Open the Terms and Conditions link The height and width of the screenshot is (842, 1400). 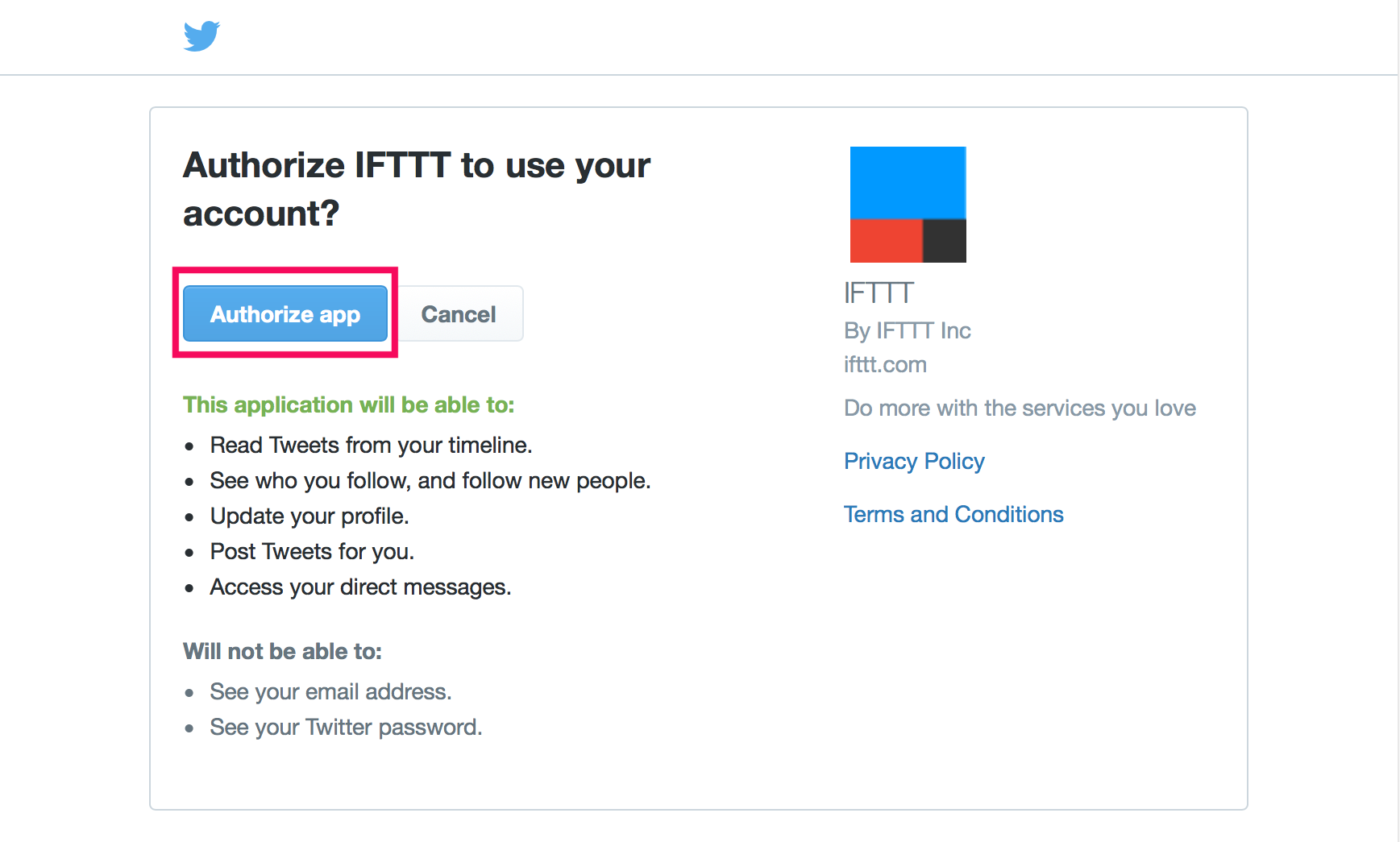coord(953,514)
